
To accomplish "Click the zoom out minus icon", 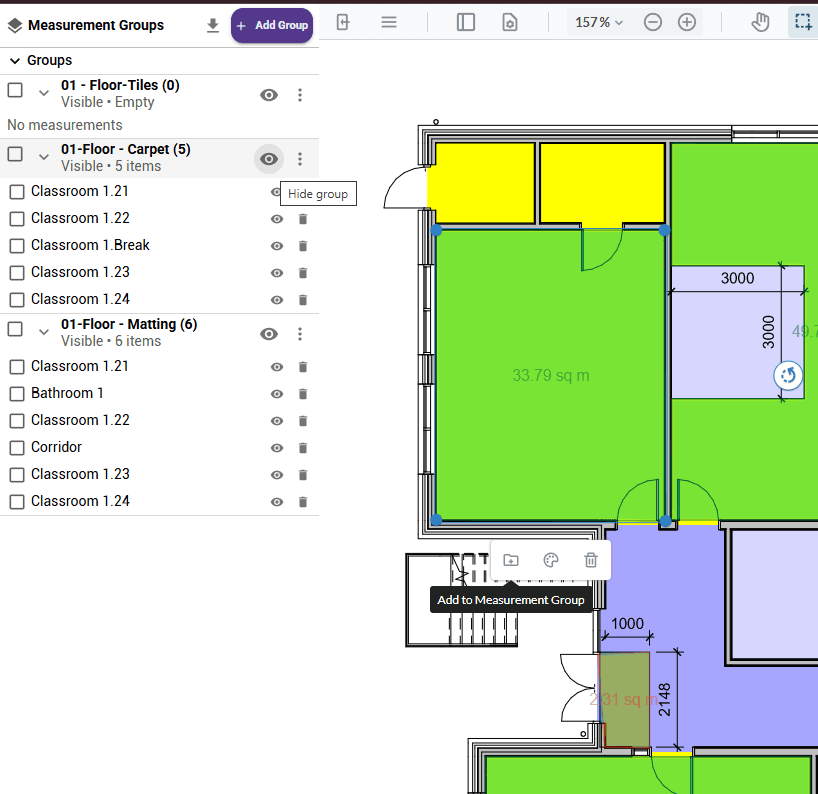I will point(653,22).
